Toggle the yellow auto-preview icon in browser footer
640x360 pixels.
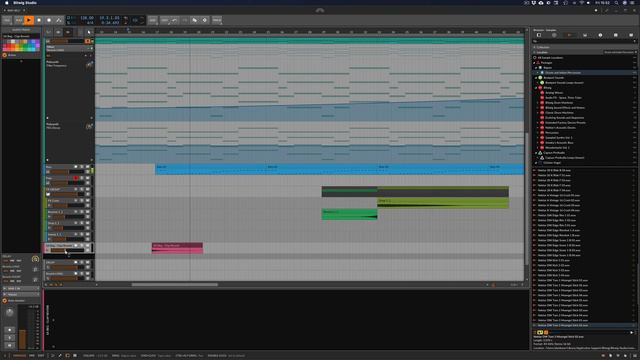[540, 333]
